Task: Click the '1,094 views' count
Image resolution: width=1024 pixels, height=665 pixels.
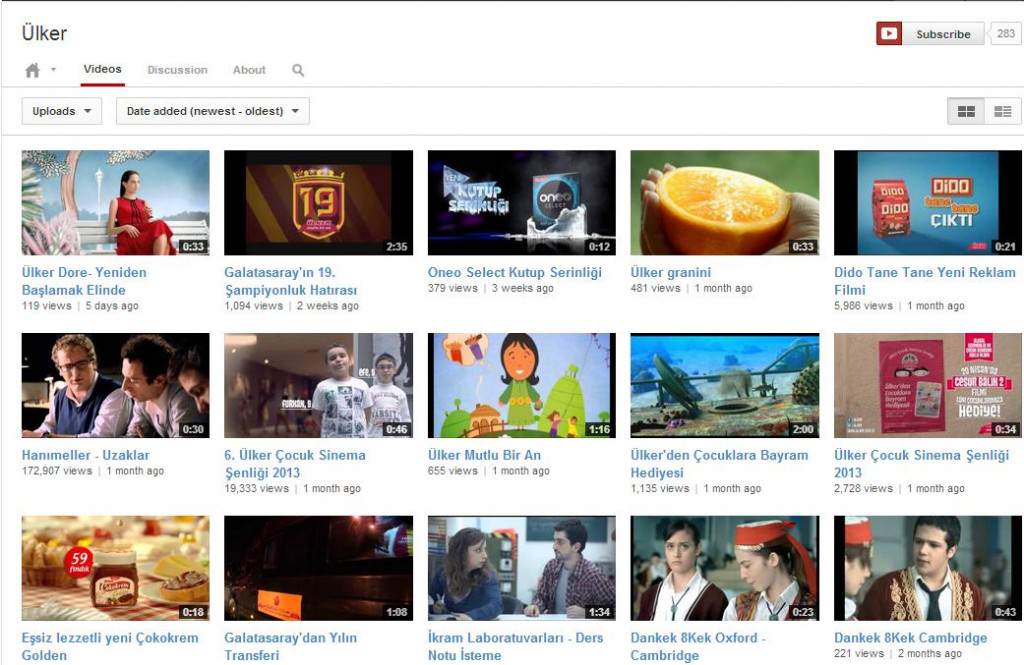Action: 253,306
